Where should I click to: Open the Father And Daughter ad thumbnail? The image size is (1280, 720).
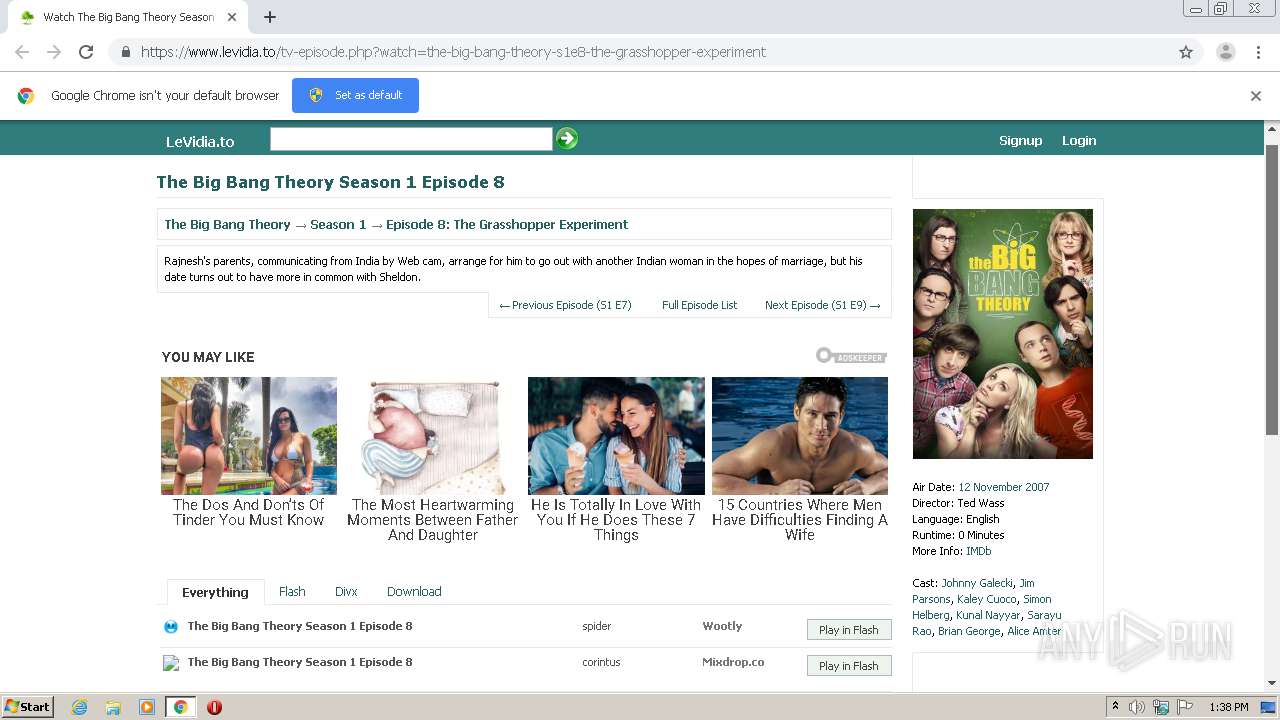point(432,436)
